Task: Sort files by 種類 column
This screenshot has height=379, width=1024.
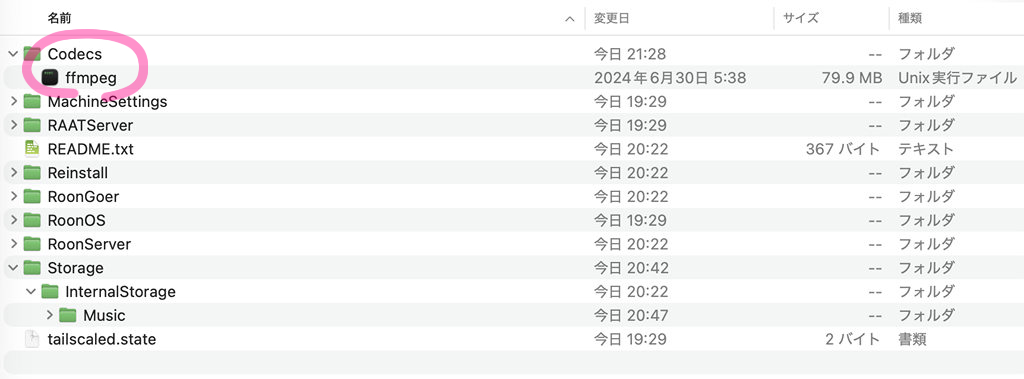Action: [910, 18]
